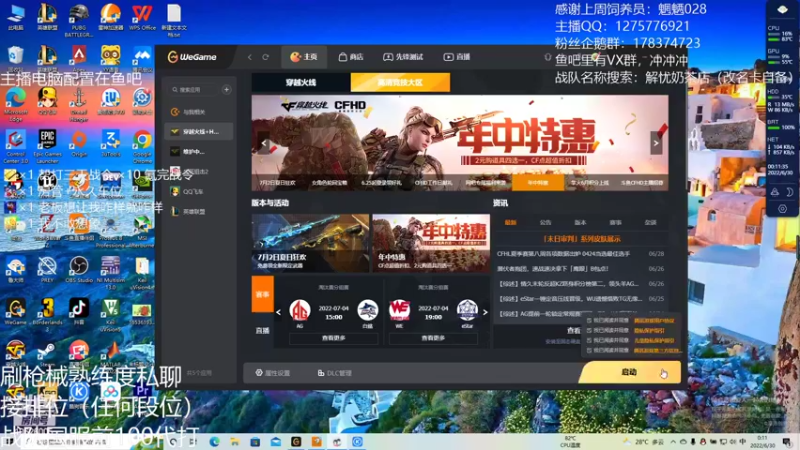Open Google Chrome desktop icon
Screen dimensions: 800x450
142,145
